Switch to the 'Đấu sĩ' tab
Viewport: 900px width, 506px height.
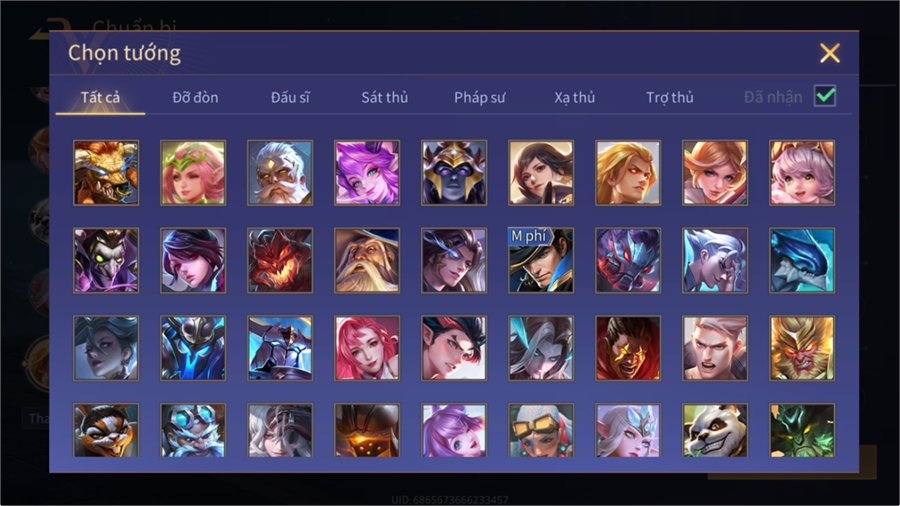click(290, 98)
